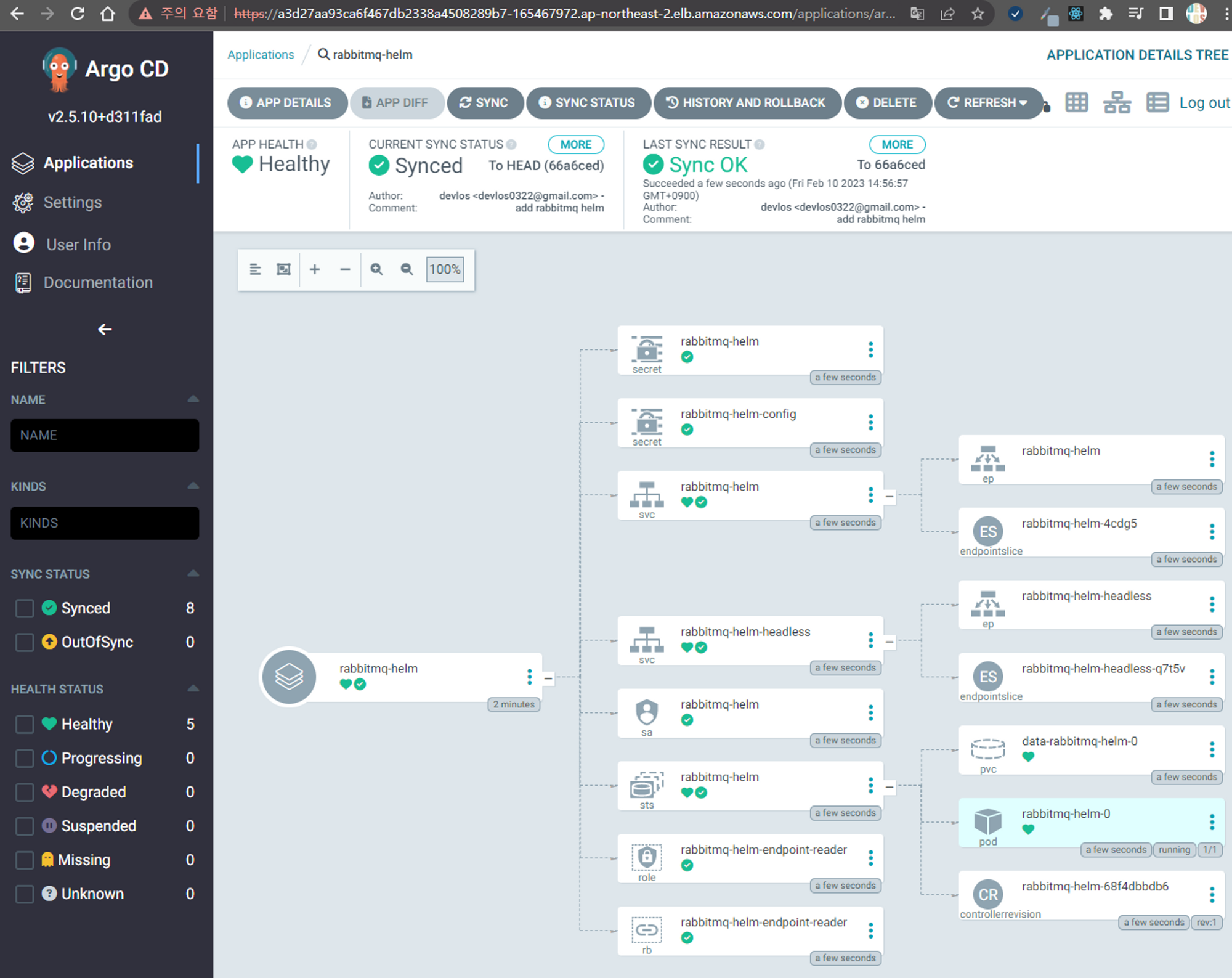The width and height of the screenshot is (1232, 978).
Task: Click the zoom in magnifier icon
Action: [x=376, y=269]
